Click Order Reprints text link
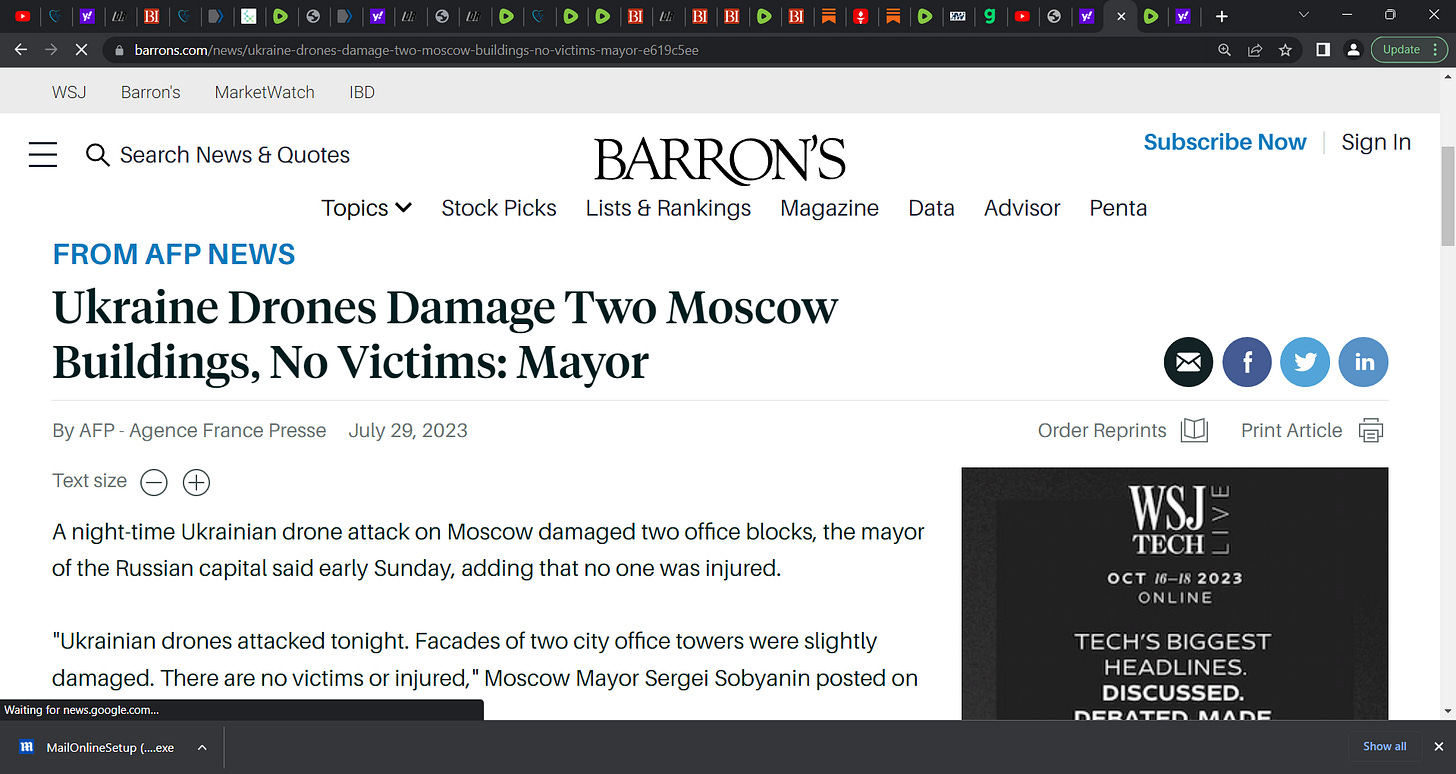Image resolution: width=1456 pixels, height=774 pixels. (1102, 431)
